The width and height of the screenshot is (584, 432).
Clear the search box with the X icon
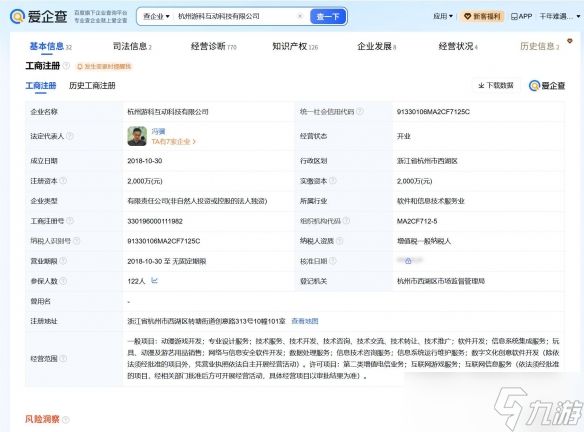click(x=300, y=16)
